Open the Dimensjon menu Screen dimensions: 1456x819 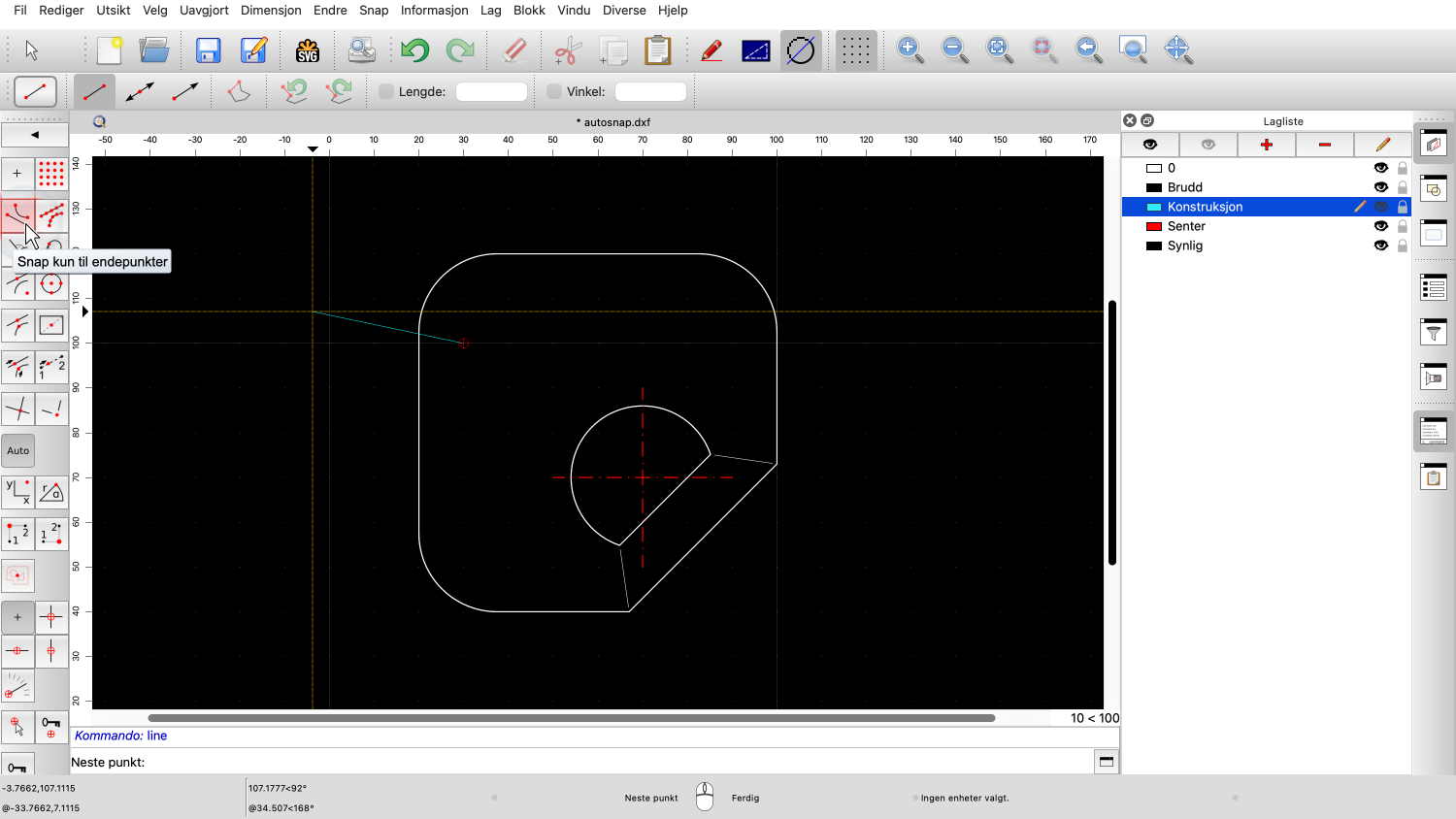coord(271,10)
